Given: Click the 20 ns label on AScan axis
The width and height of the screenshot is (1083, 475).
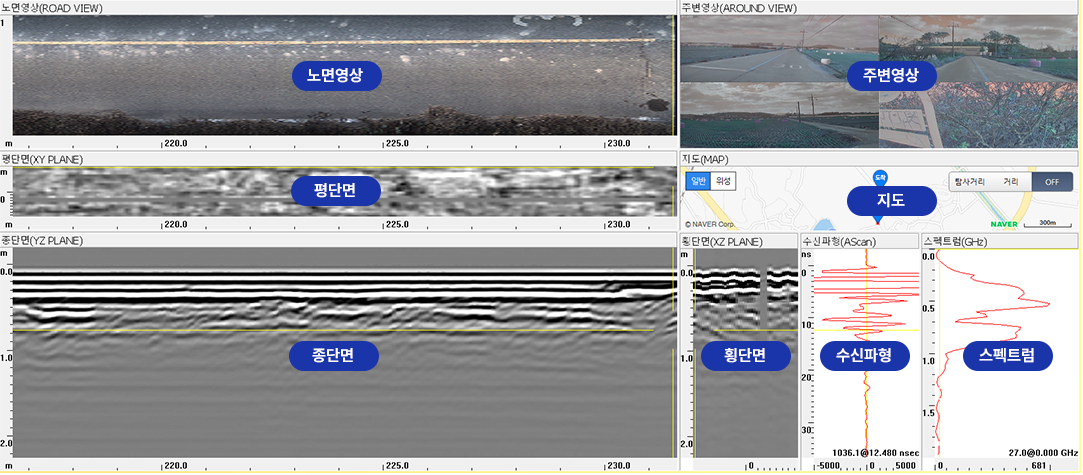Looking at the screenshot, I should coord(805,377).
